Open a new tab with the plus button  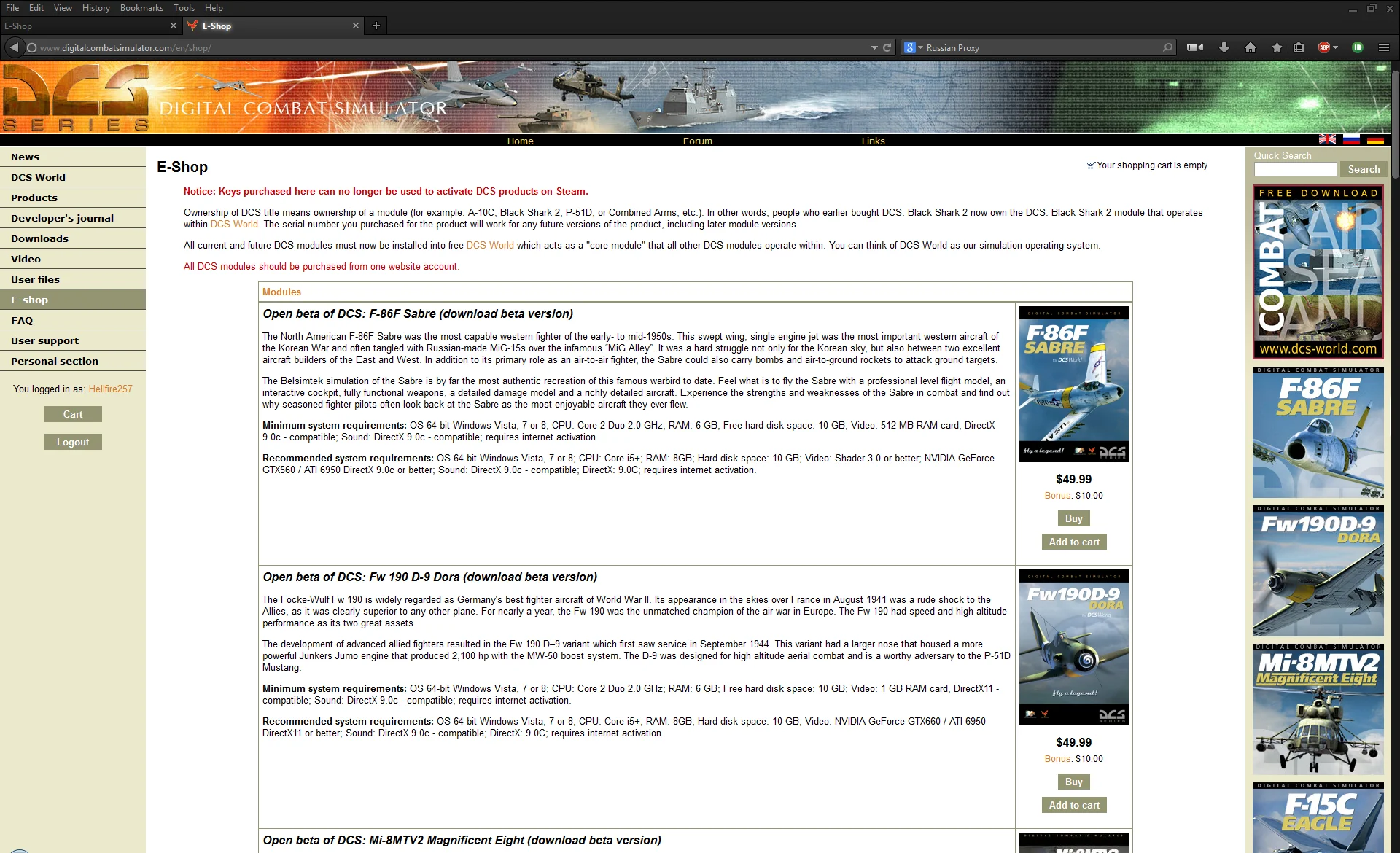click(x=376, y=26)
